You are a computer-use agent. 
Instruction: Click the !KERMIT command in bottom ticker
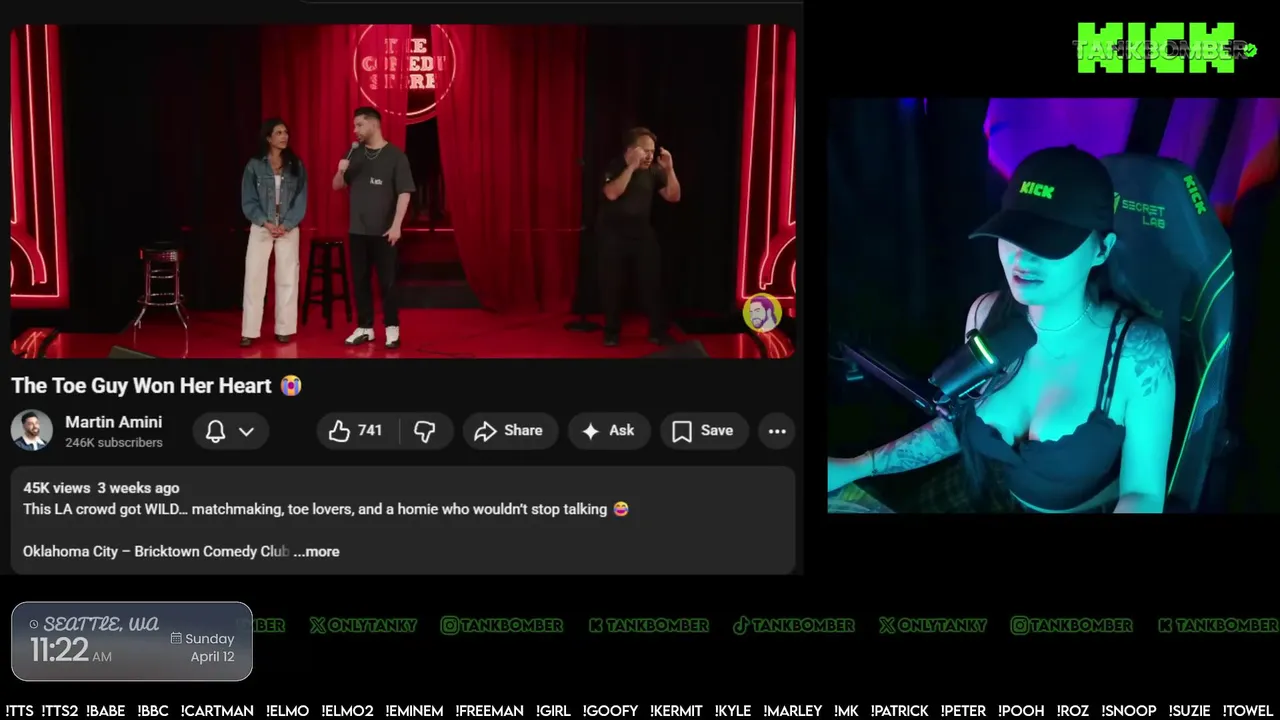pyautogui.click(x=676, y=711)
